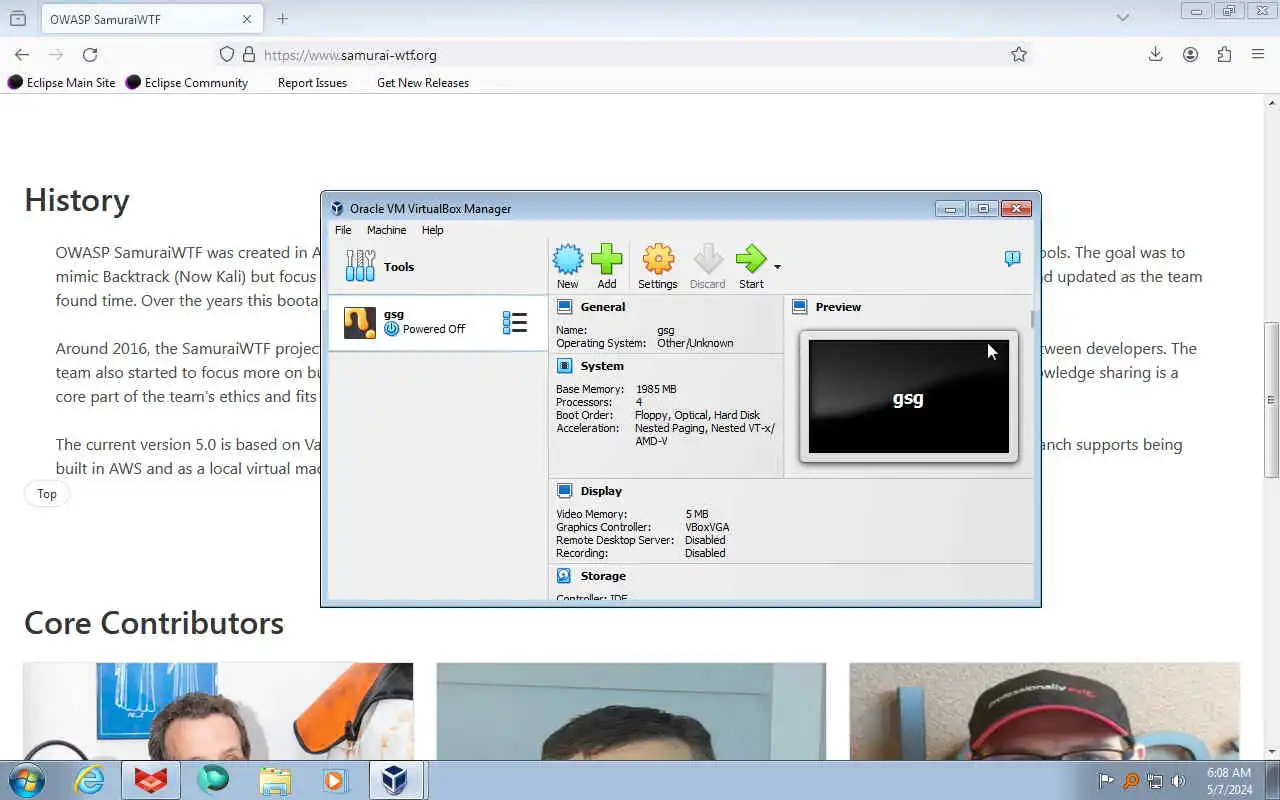Open Eclipse Main Site bookmark

pos(62,83)
